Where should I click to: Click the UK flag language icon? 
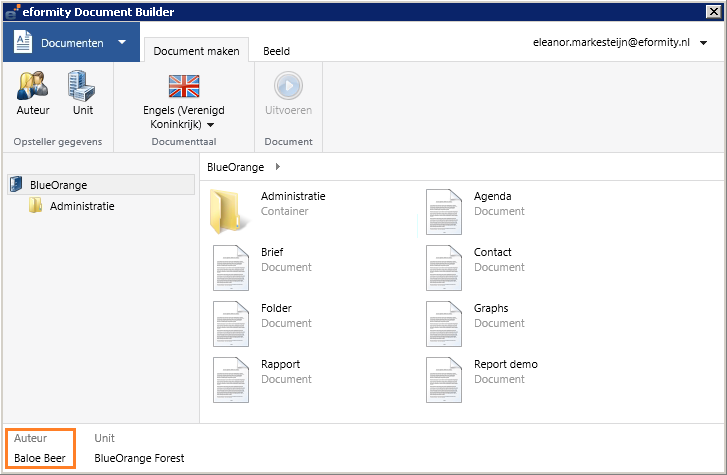(x=184, y=86)
